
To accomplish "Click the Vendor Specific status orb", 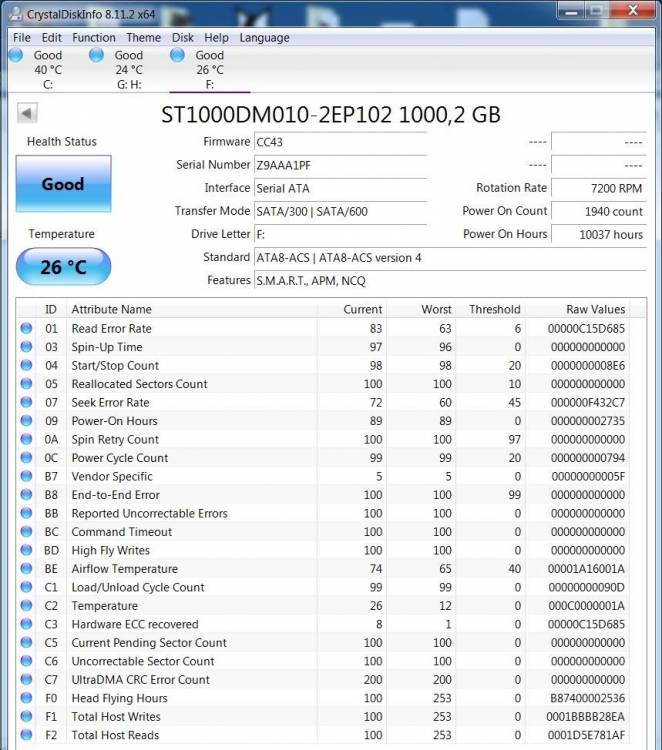I will [x=26, y=476].
